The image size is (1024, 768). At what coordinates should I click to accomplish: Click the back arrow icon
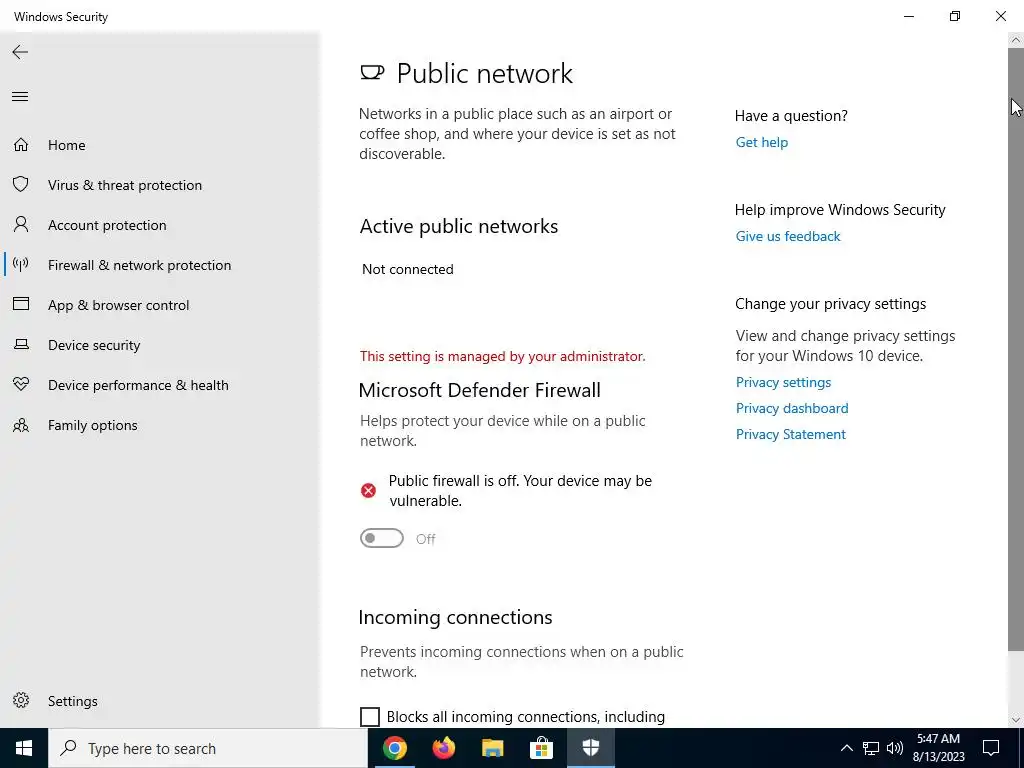20,52
